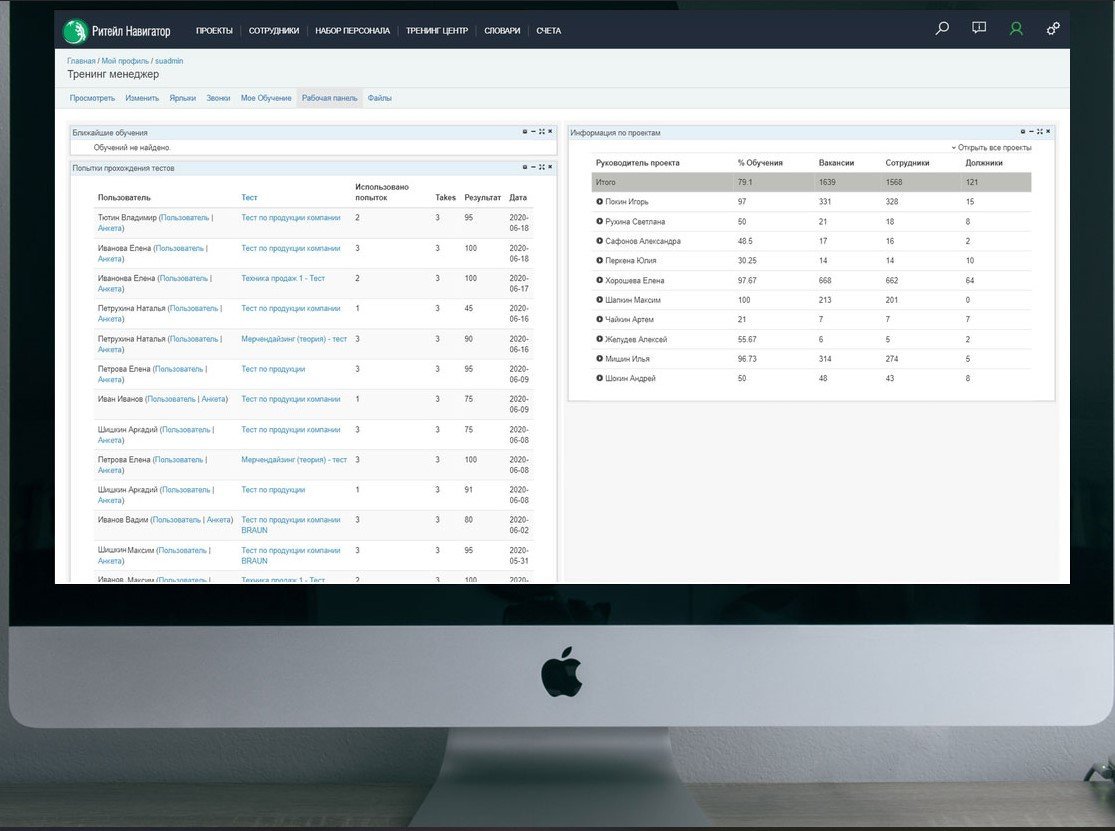
Task: Open Тест по продукции link for Петрова Елена
Action: [273, 369]
